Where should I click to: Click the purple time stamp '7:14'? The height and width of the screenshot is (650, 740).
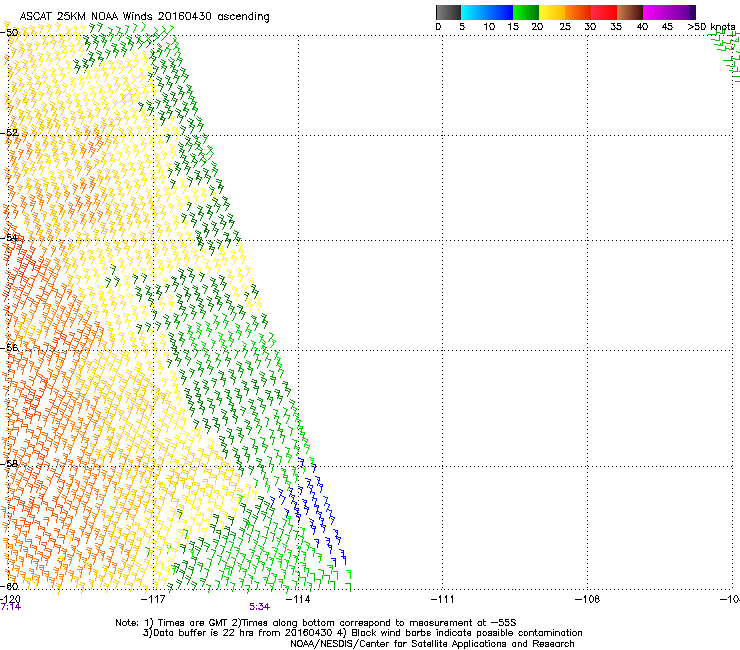click(x=10, y=607)
